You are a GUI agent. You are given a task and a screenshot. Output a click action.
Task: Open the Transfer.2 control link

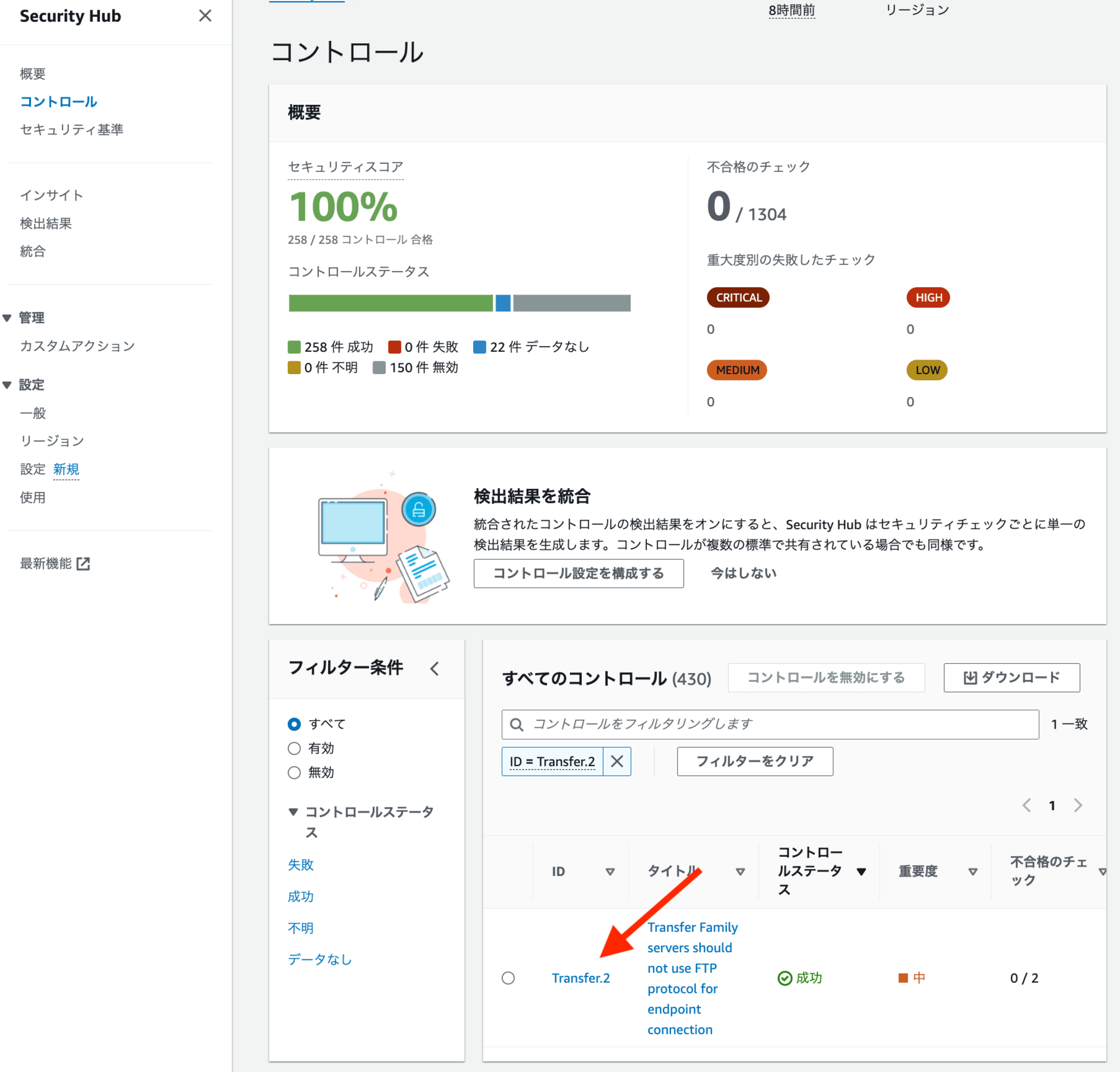581,978
